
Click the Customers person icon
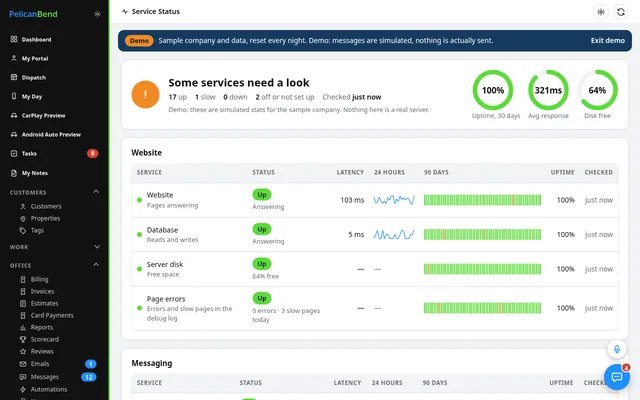coord(23,206)
